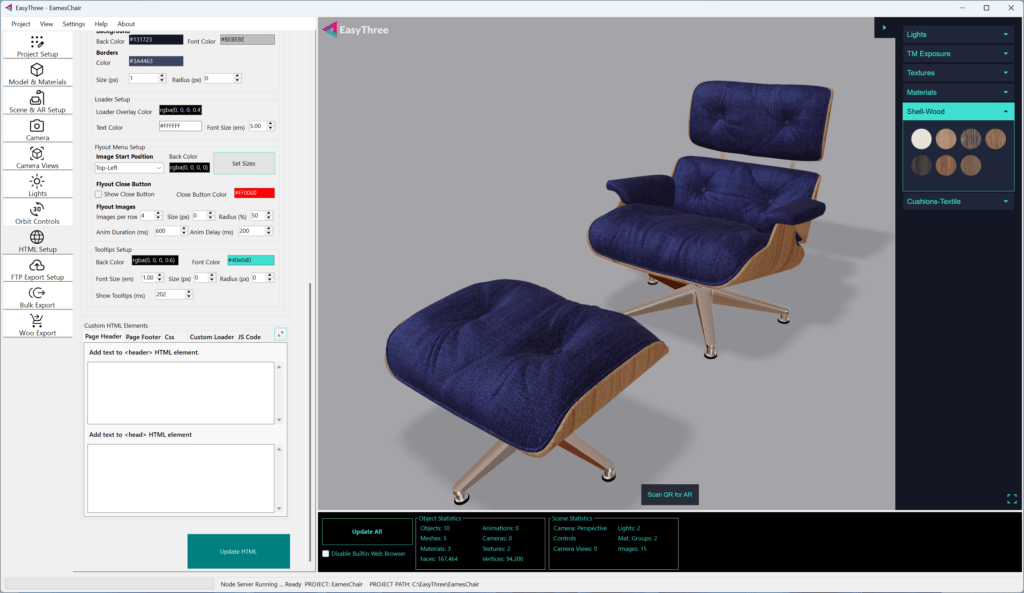Switch to the Css tab
Screen dimensions: 1024x593
pos(169,337)
